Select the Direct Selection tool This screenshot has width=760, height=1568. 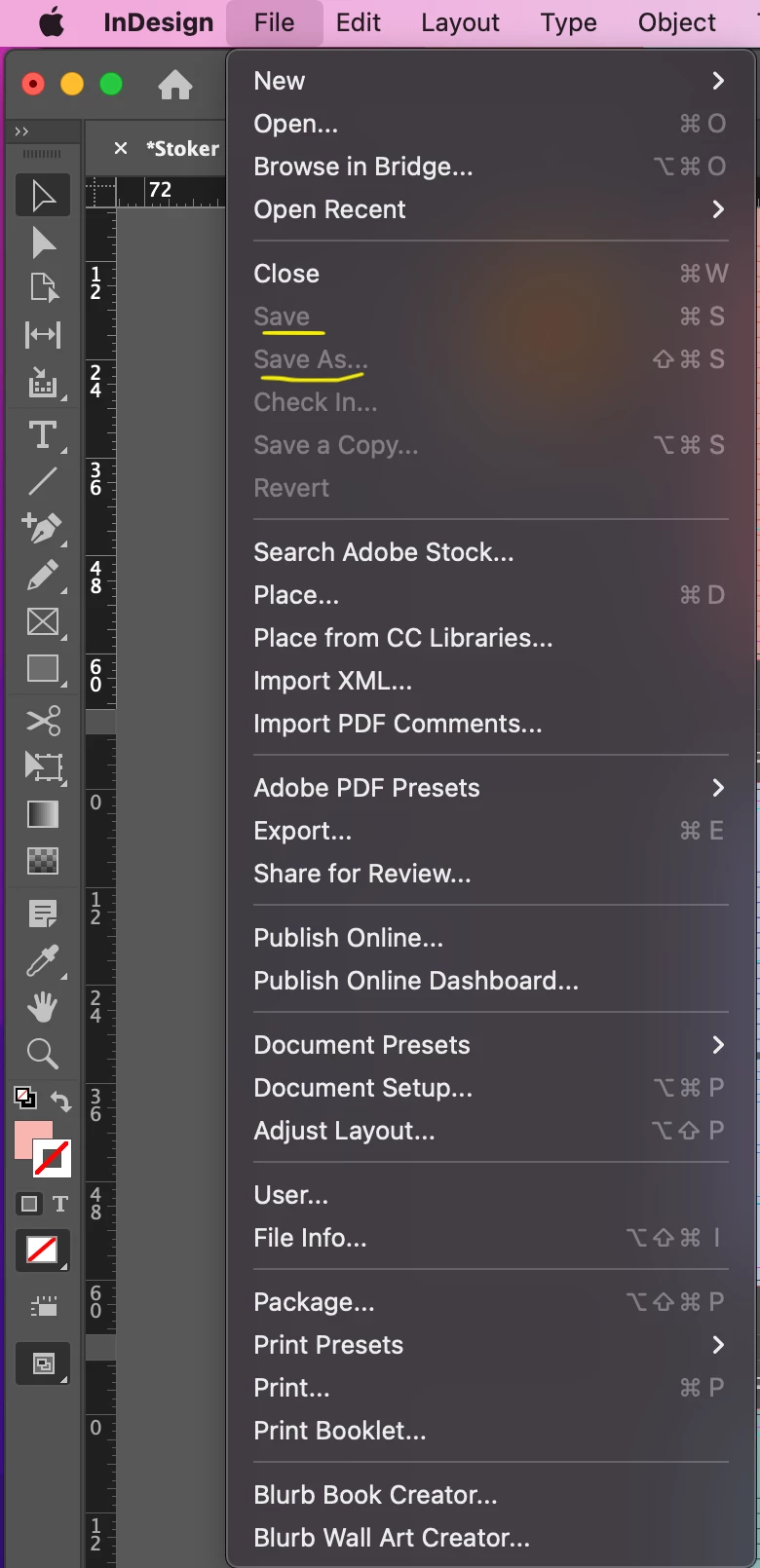coord(43,243)
